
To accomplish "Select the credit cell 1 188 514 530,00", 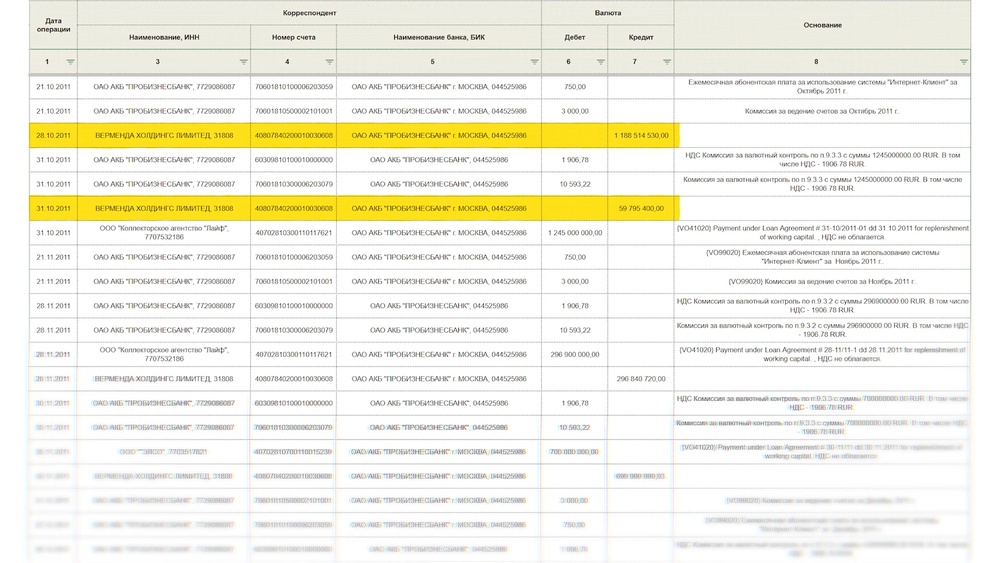I will click(x=643, y=135).
